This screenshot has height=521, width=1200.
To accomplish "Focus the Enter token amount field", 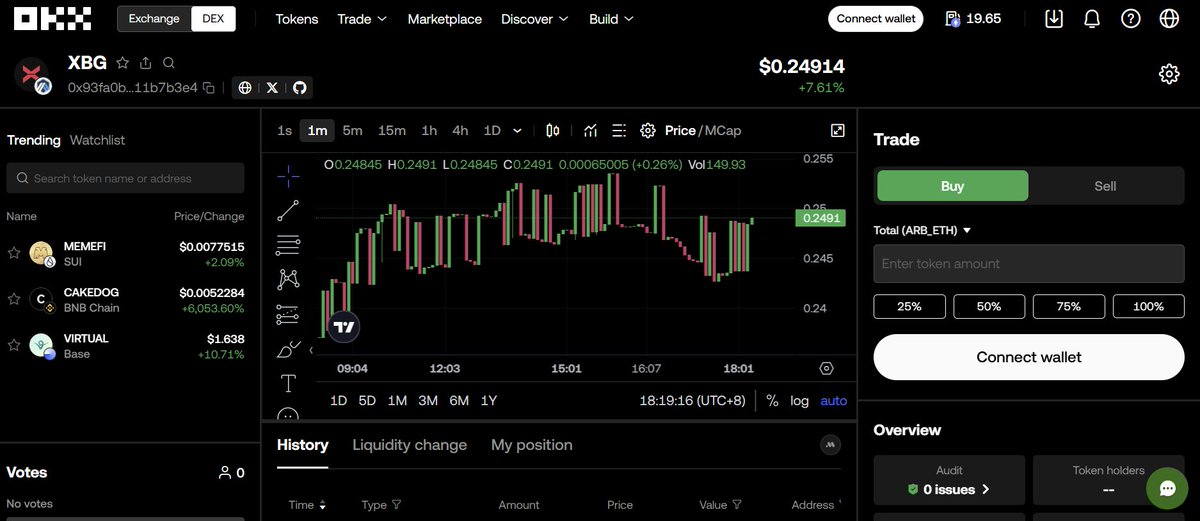I will click(1029, 264).
